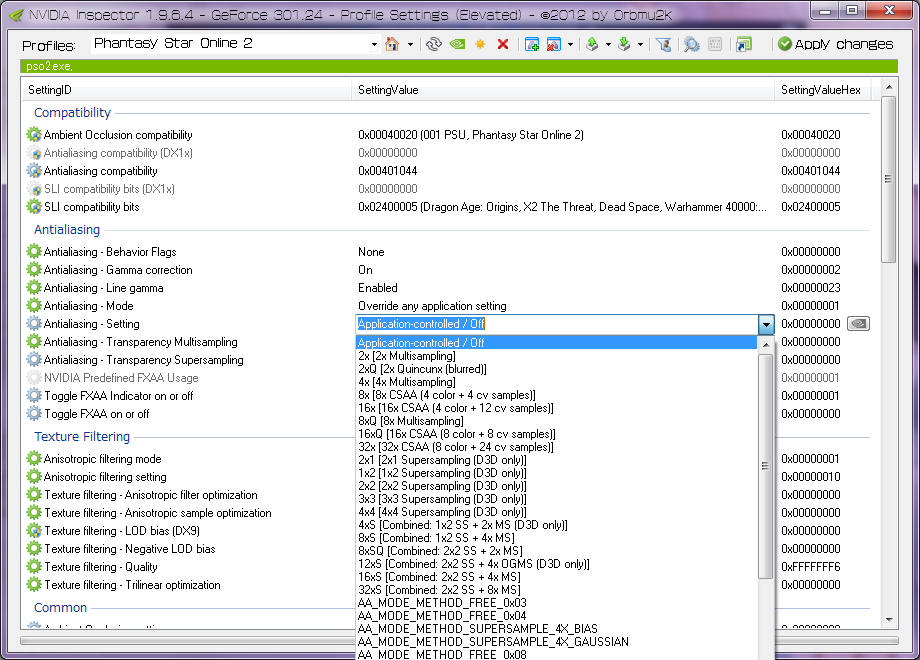Select Application-controlled / Off list item

(x=556, y=343)
